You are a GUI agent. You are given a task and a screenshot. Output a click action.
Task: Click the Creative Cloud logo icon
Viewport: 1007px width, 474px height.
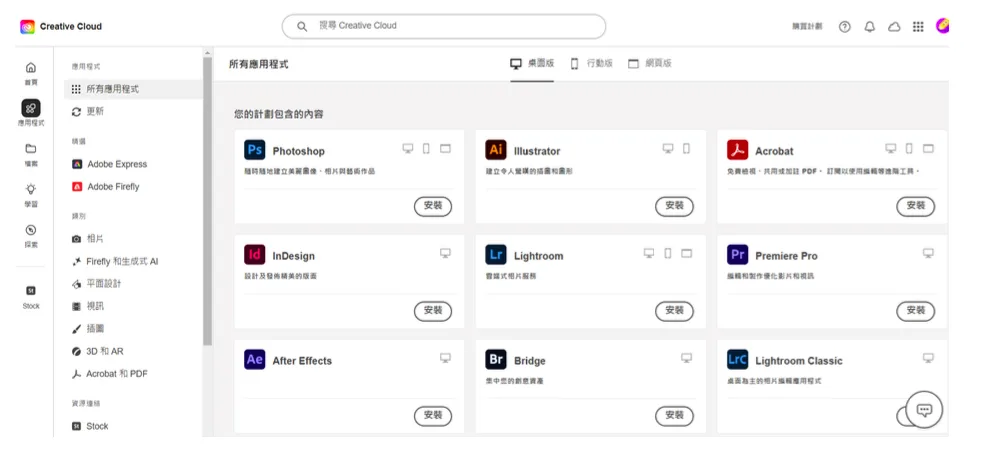[27, 26]
